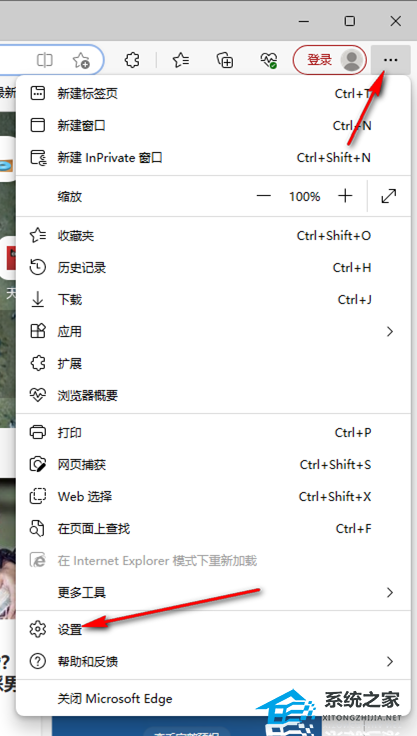The image size is (417, 736).
Task: Open 历史记录 from the menu
Action: 214,268
